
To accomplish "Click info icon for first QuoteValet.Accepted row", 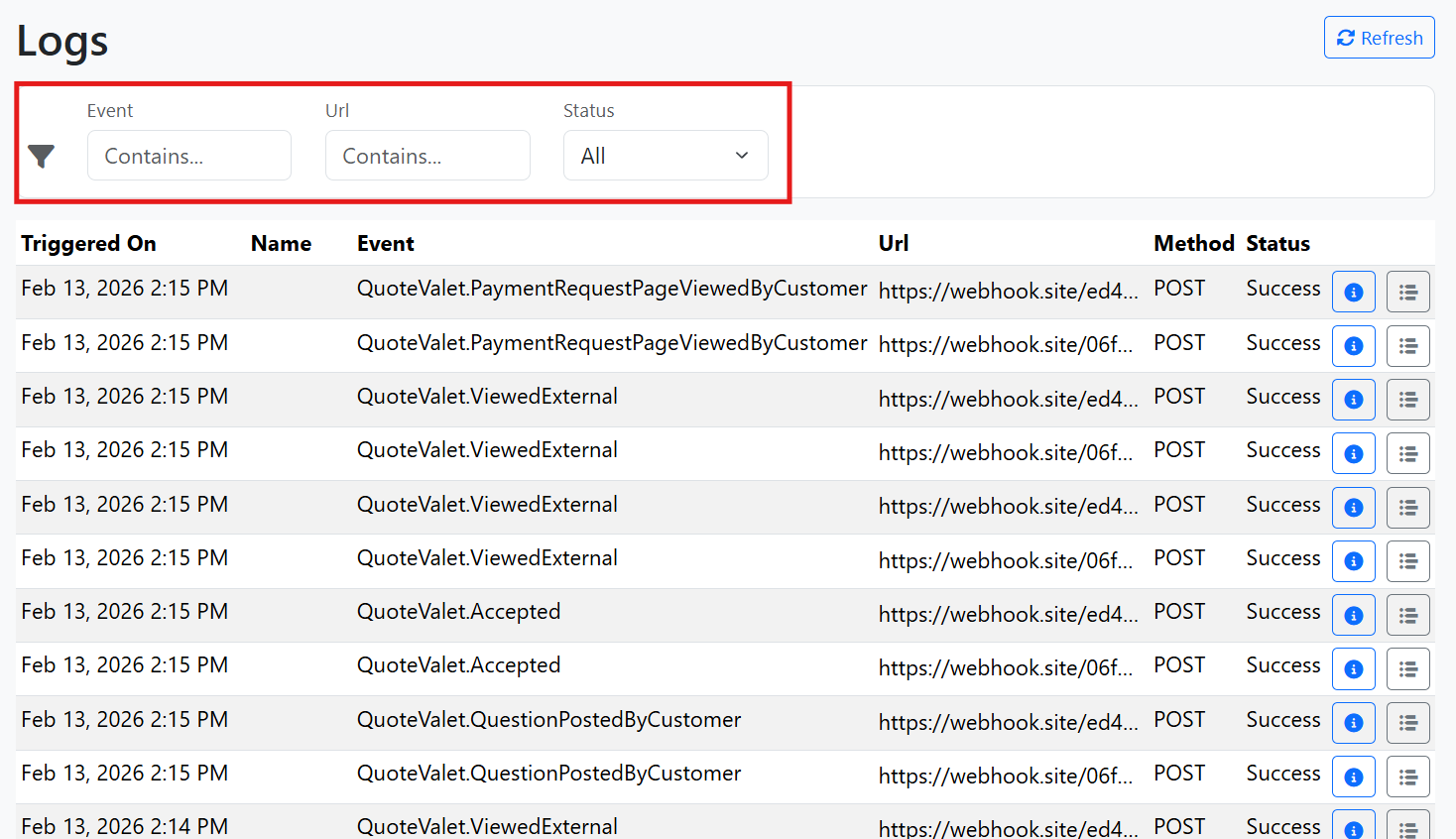I will [1353, 615].
